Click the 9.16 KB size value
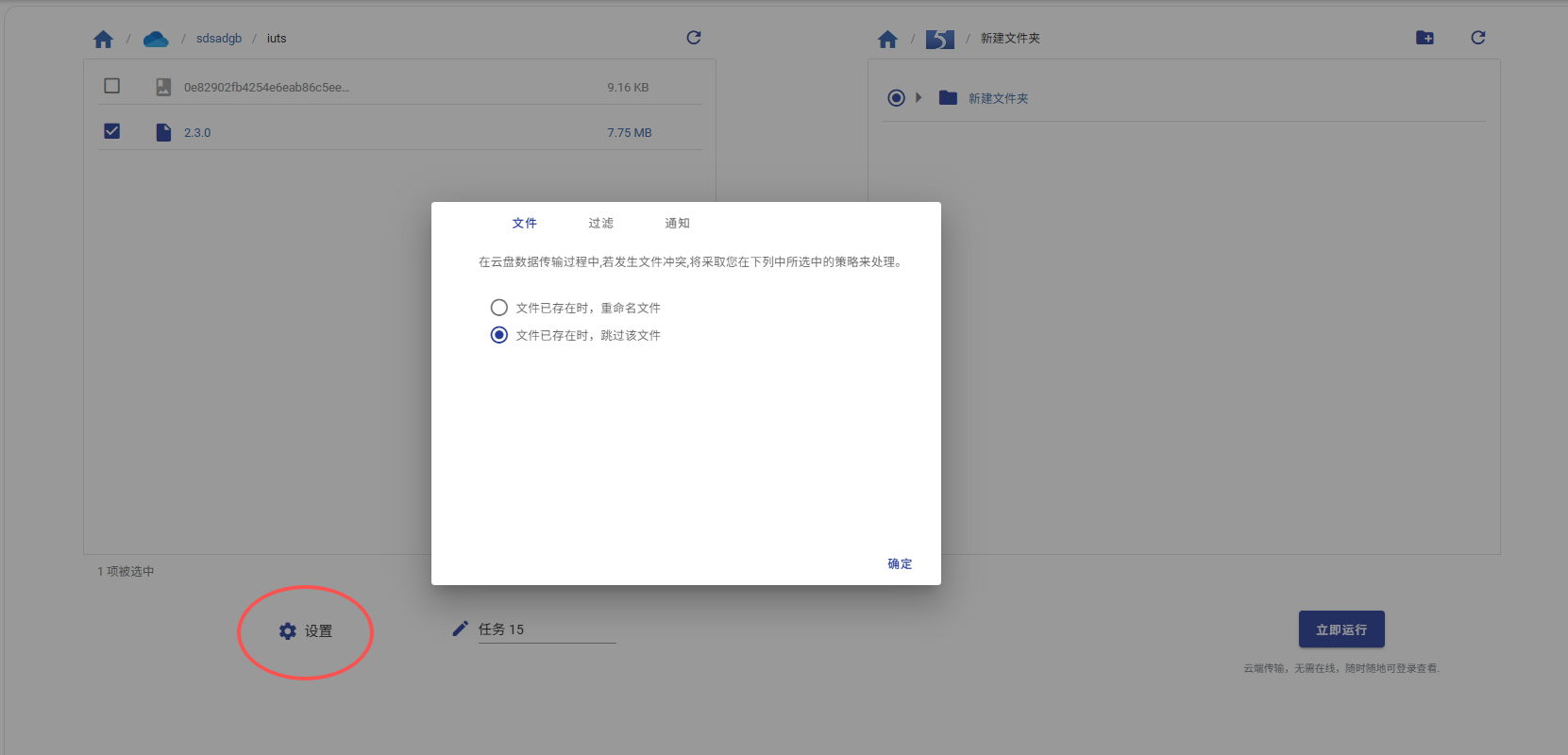 pos(628,88)
